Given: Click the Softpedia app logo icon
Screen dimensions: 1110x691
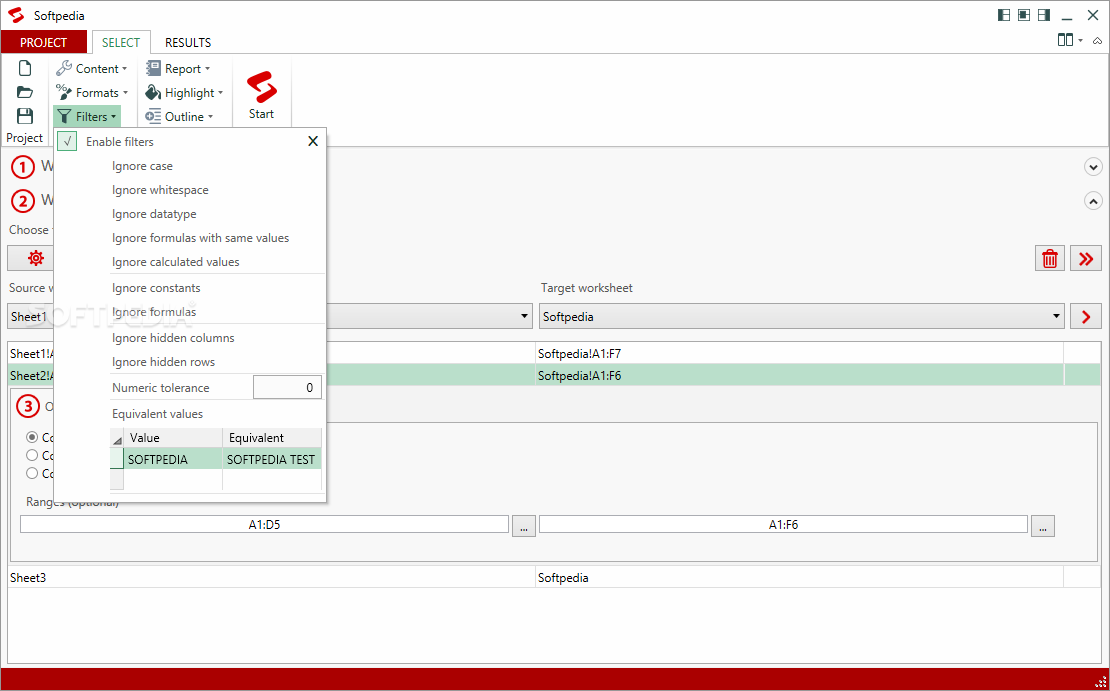Looking at the screenshot, I should point(16,15).
